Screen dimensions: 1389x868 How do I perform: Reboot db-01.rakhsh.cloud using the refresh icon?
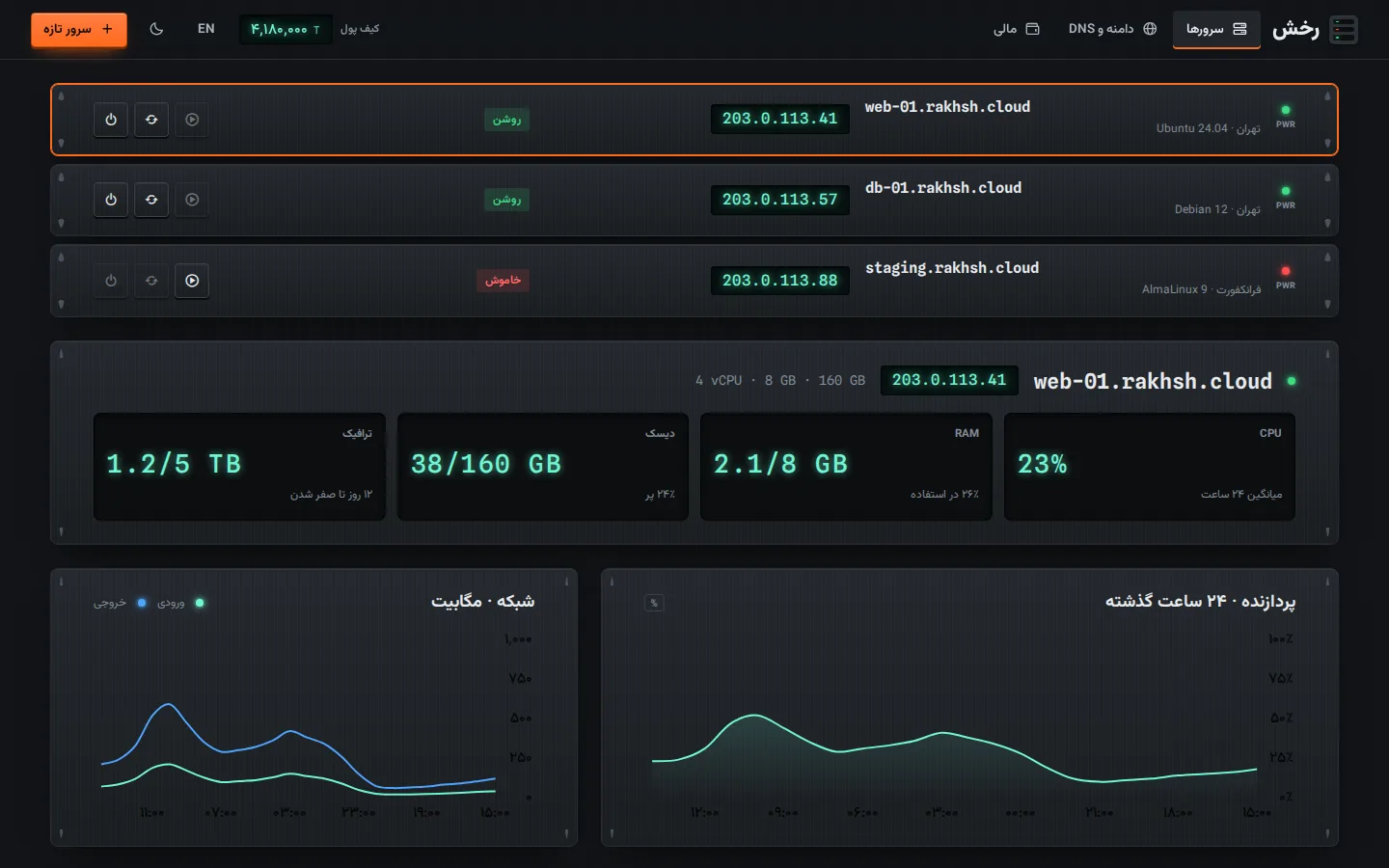point(151,200)
